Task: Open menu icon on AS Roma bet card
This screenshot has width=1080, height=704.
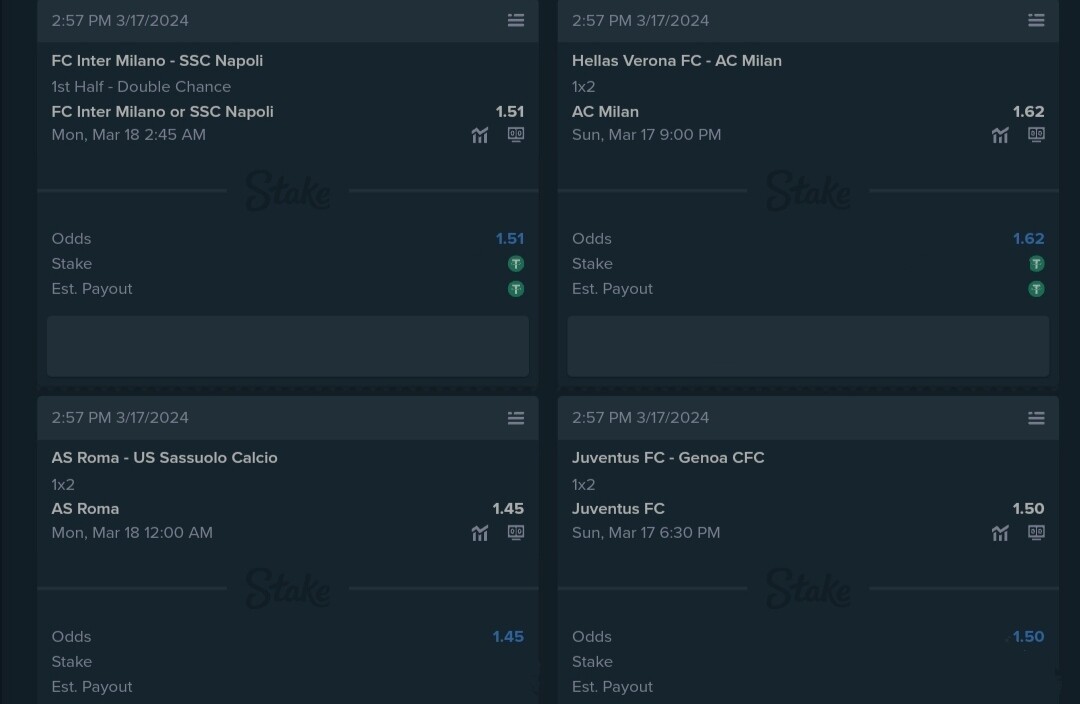Action: click(x=516, y=418)
